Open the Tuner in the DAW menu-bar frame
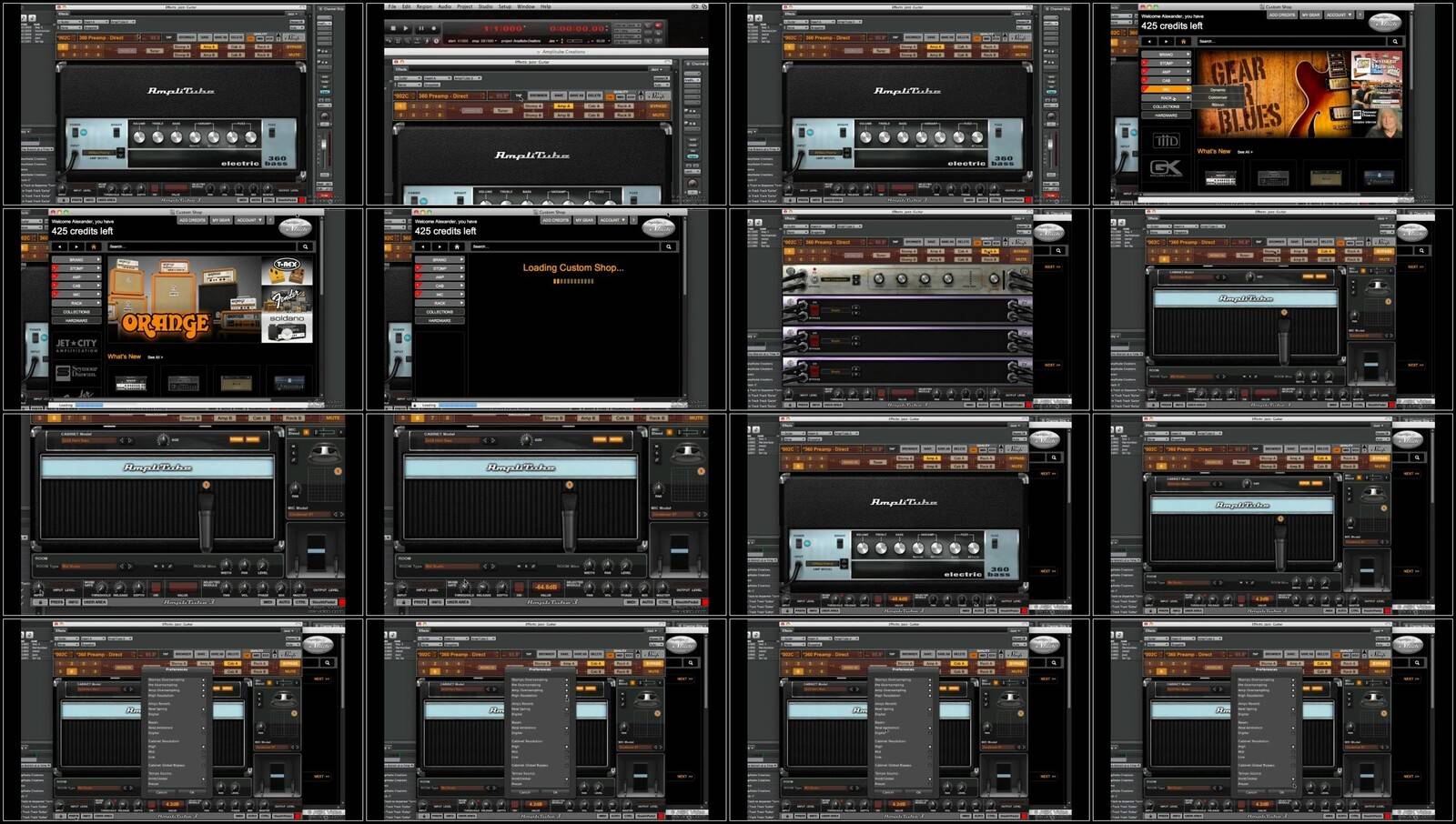This screenshot has width=1456, height=824. pos(503,110)
